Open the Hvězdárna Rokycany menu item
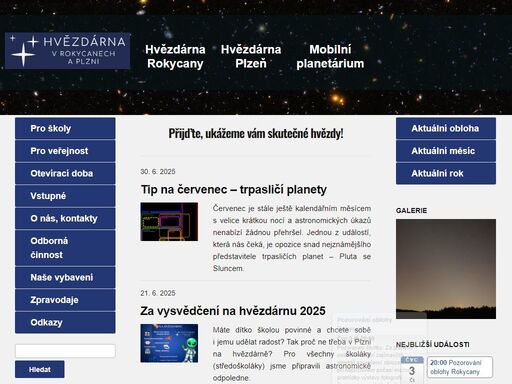 point(175,56)
